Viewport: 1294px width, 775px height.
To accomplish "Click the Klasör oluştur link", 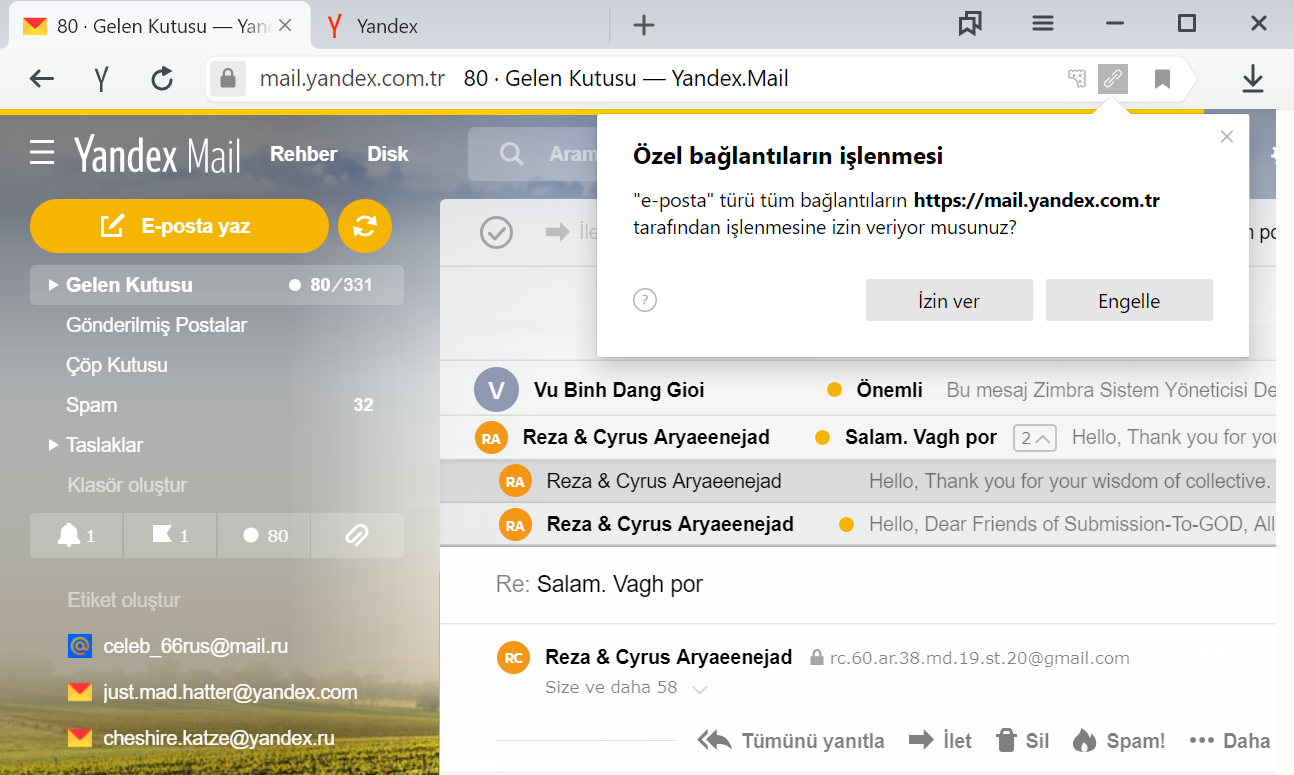I will click(127, 485).
